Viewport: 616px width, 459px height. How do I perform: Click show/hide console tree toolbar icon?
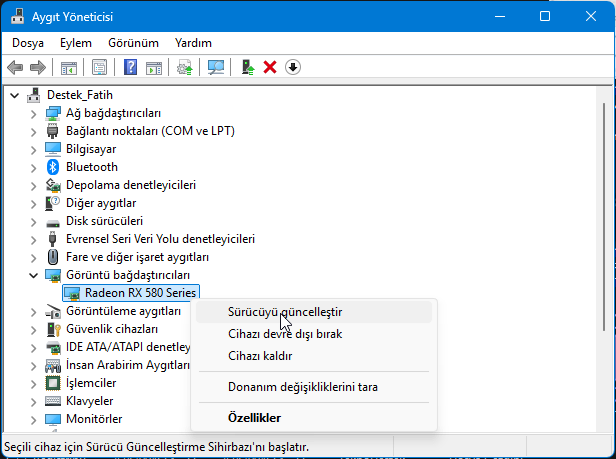click(x=69, y=67)
